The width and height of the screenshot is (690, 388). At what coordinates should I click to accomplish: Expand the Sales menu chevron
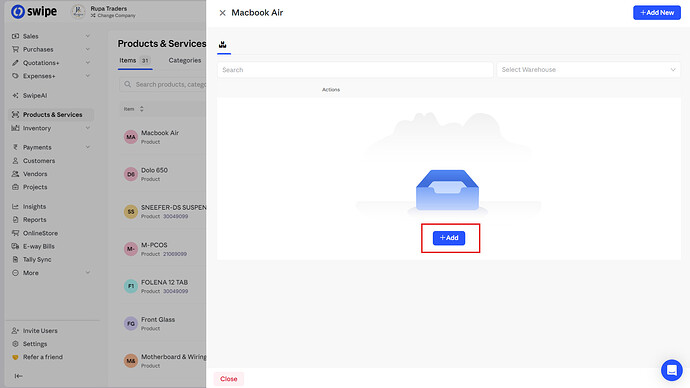point(88,36)
